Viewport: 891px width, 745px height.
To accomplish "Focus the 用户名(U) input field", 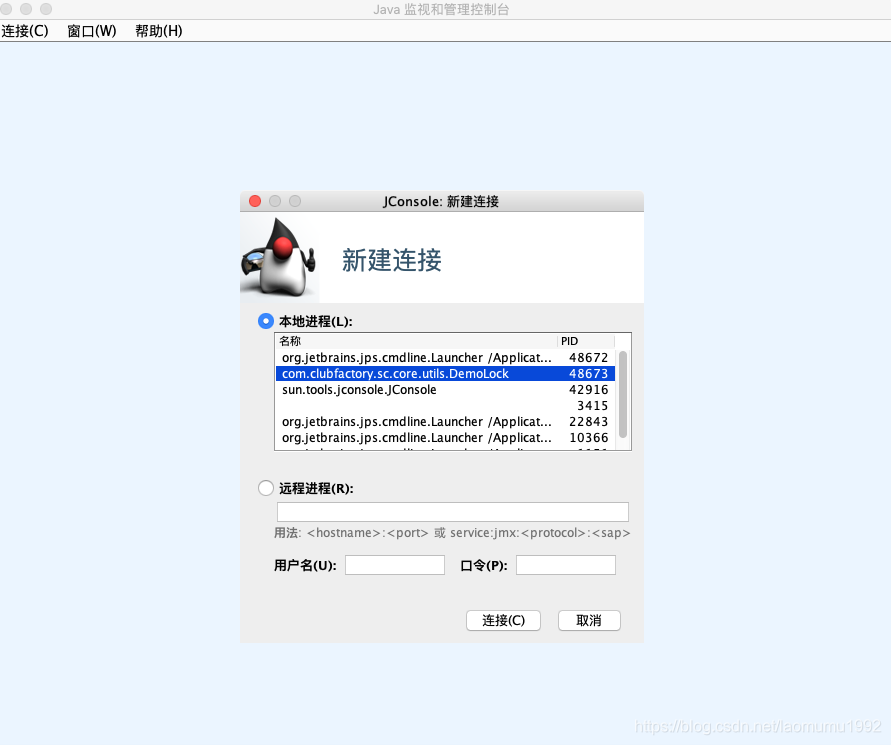I will pyautogui.click(x=395, y=565).
